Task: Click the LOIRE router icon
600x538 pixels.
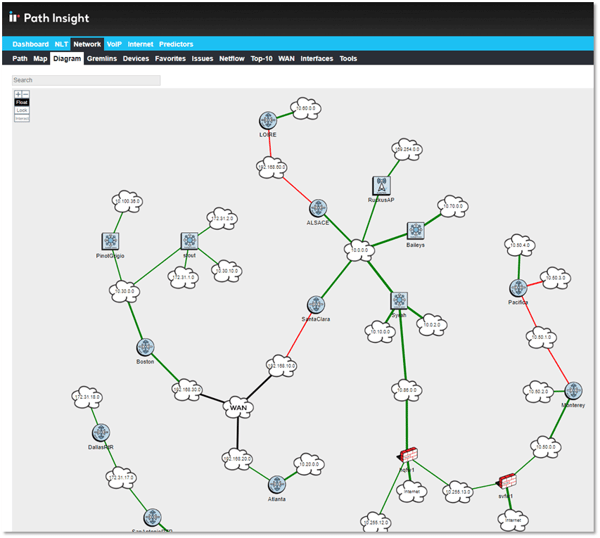Action: click(x=267, y=121)
